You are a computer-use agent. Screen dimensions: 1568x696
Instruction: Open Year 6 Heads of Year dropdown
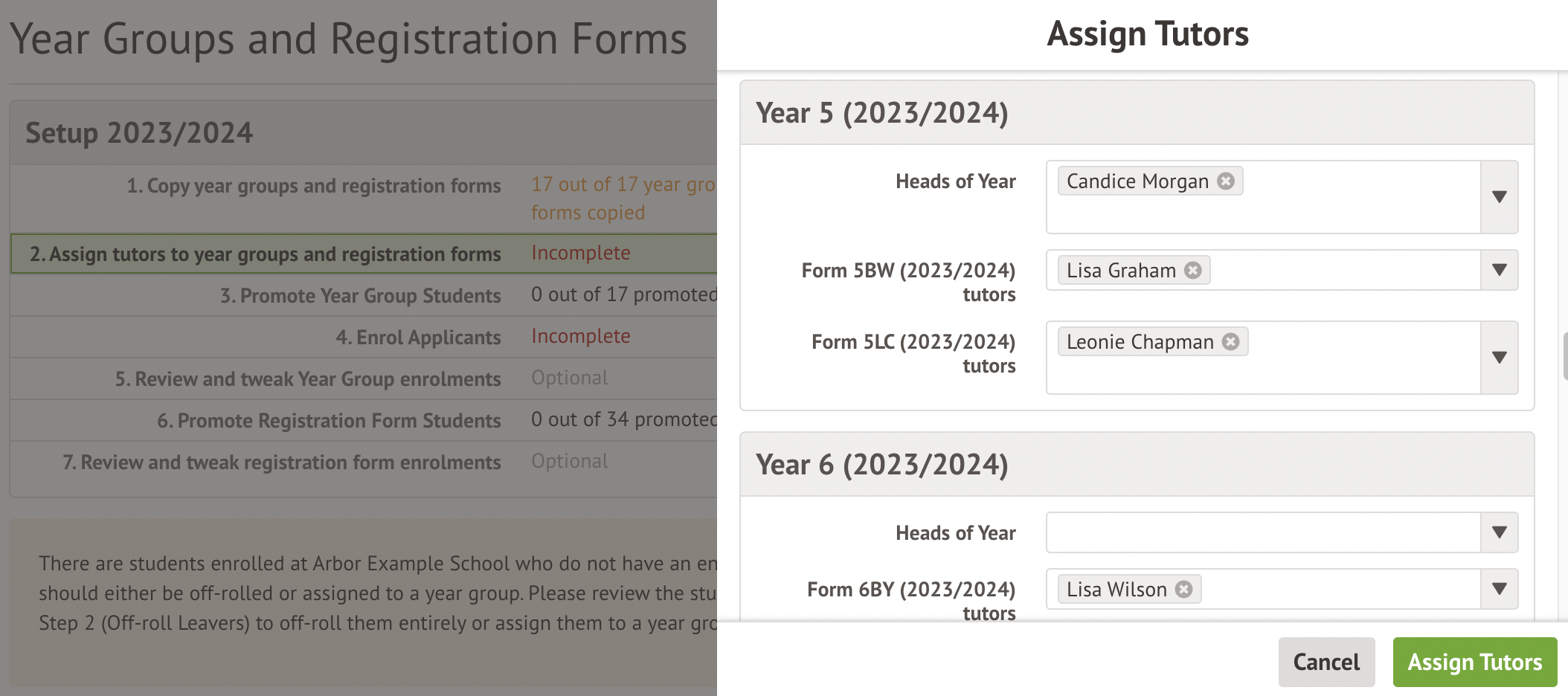pos(1499,532)
